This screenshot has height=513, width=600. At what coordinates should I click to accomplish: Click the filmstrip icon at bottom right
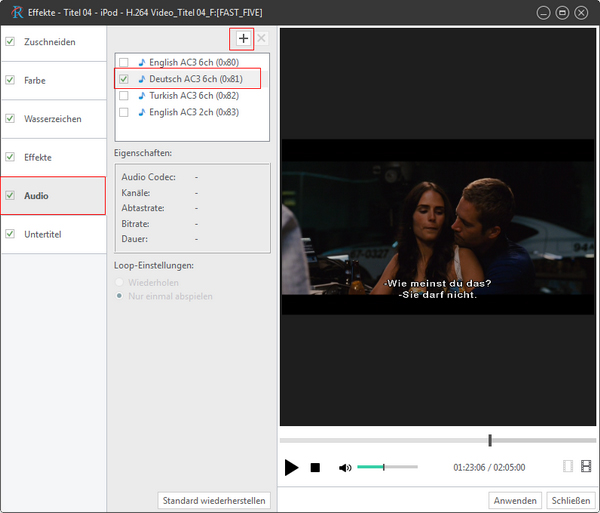(x=586, y=466)
